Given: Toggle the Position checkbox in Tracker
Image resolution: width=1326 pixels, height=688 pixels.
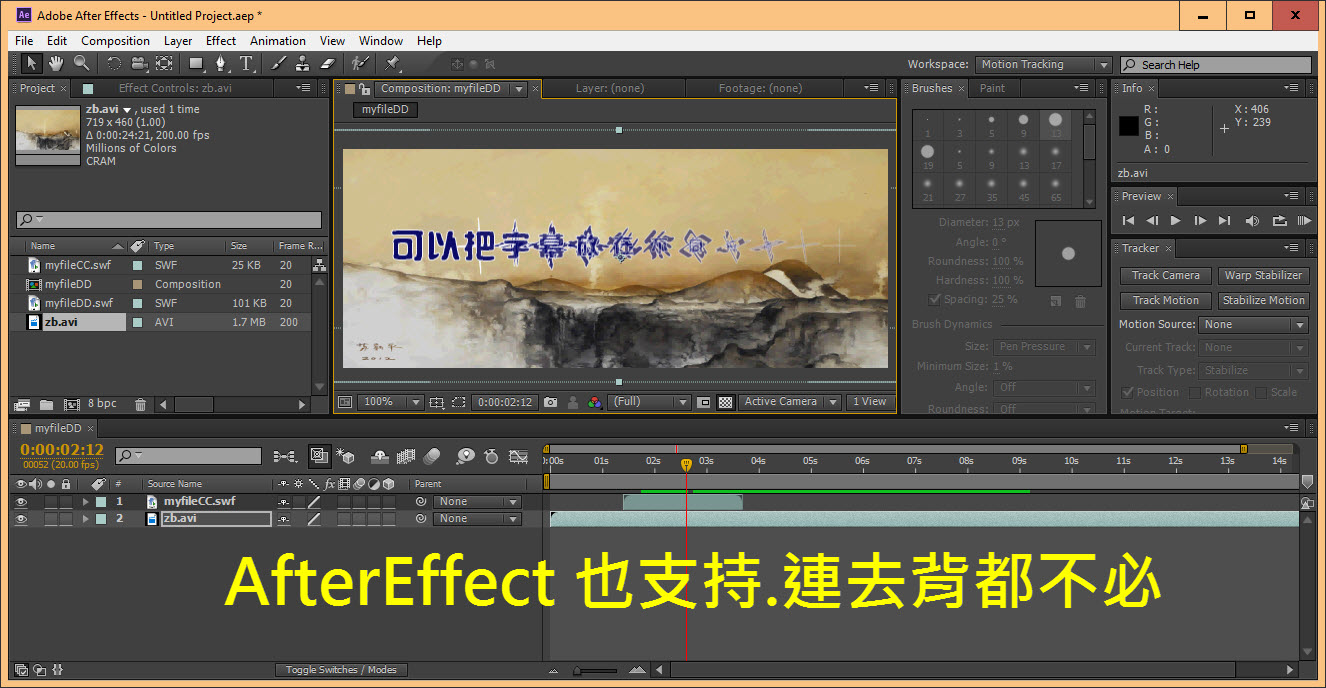Looking at the screenshot, I should [x=1128, y=392].
